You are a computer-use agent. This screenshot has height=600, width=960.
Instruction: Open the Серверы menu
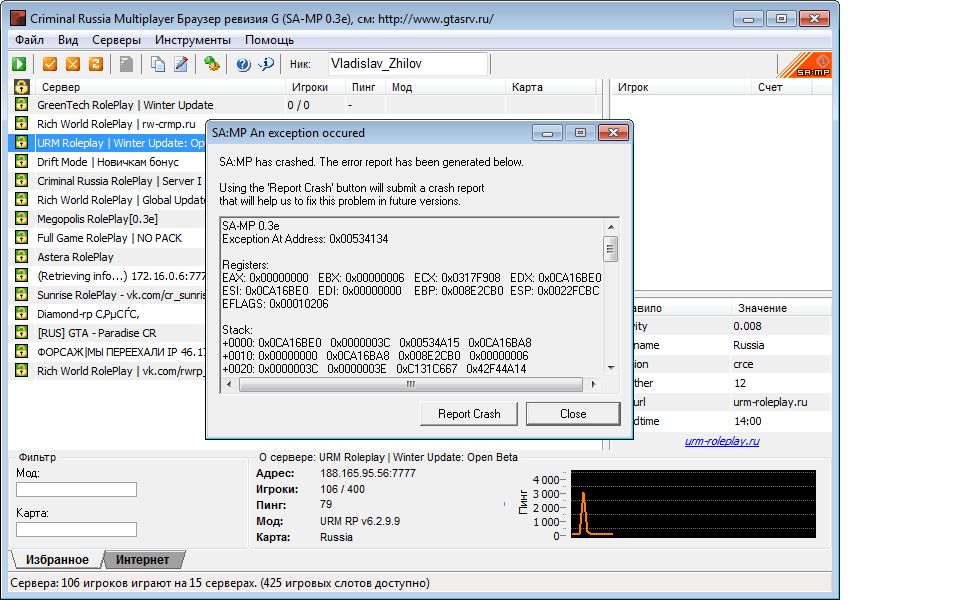coord(116,40)
